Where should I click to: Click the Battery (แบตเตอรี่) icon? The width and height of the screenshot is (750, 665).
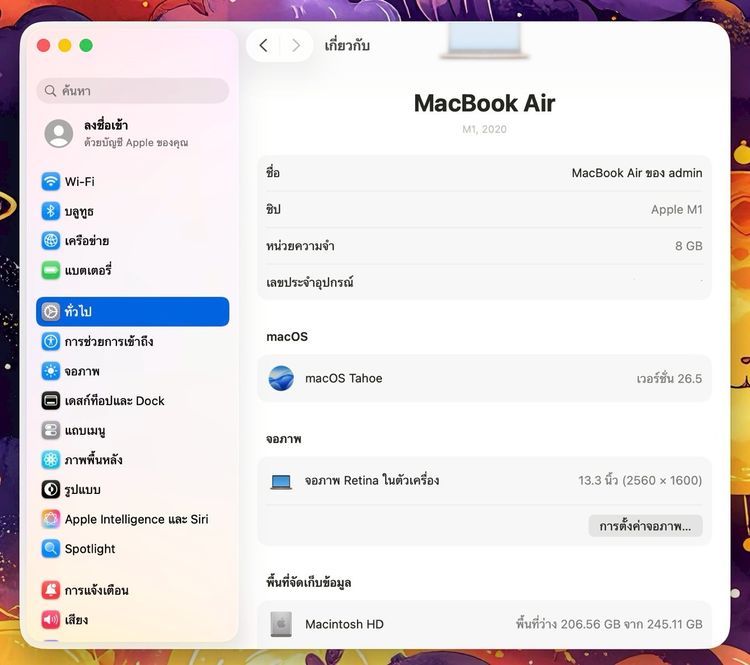point(50,270)
